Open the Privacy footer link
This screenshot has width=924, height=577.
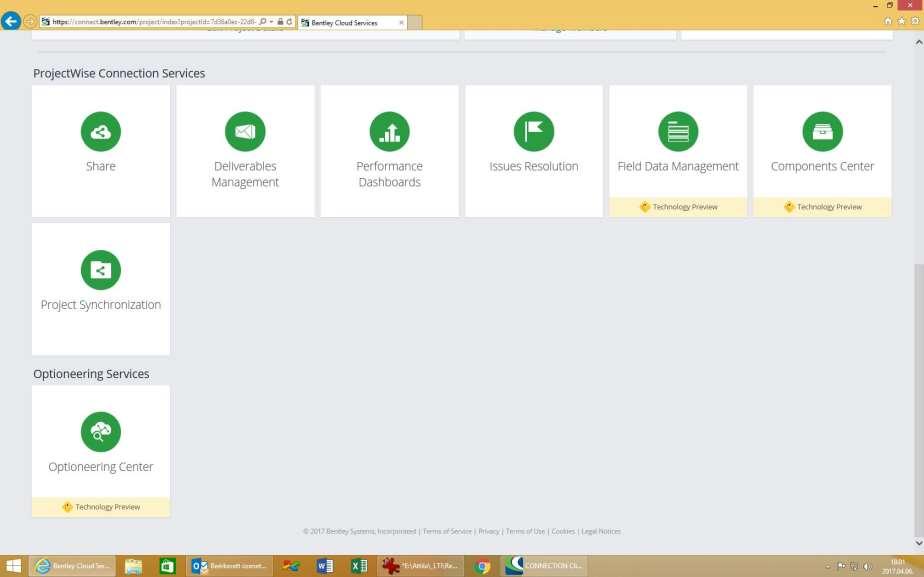point(489,531)
